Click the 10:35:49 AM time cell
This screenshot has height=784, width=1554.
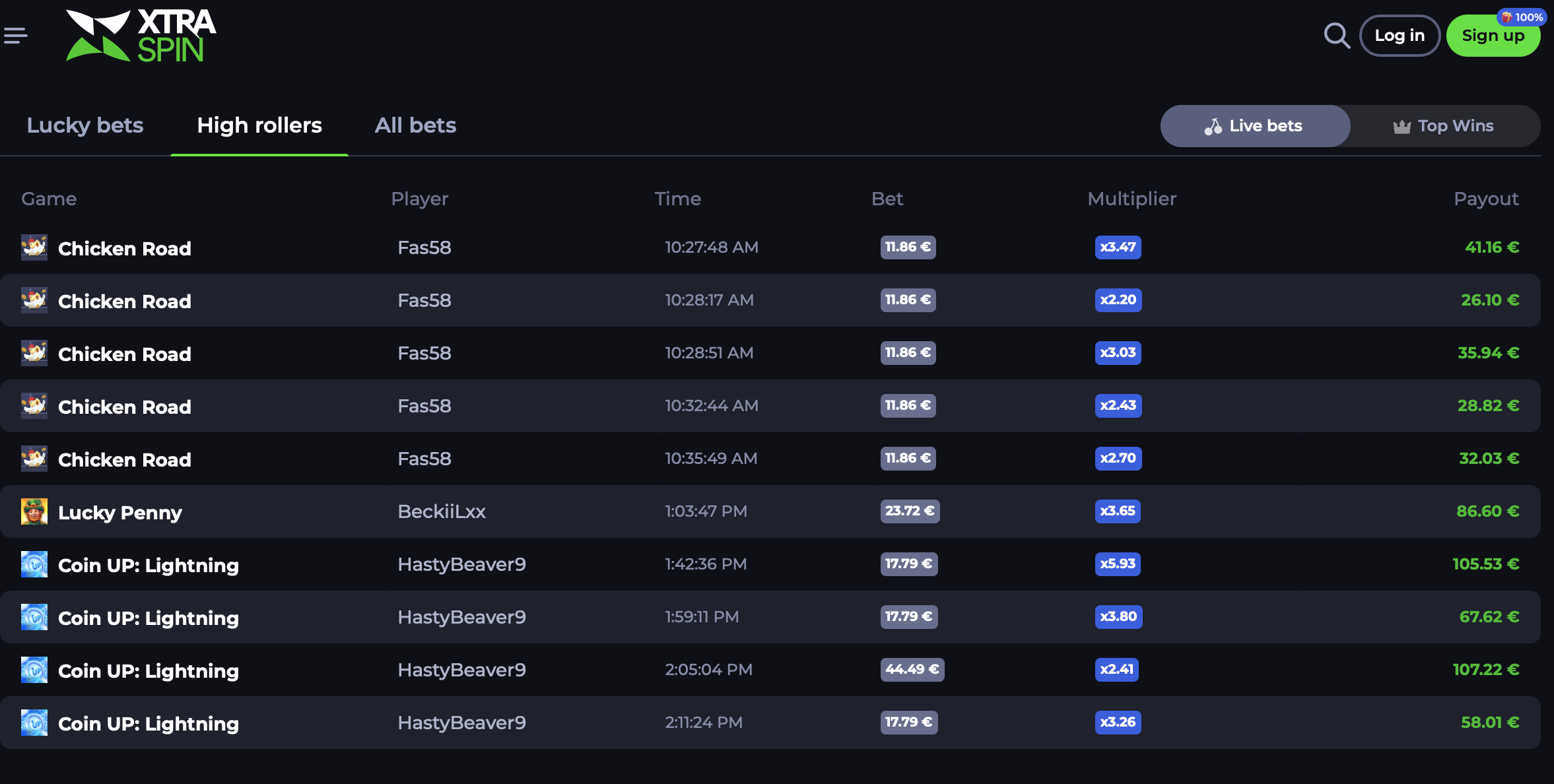(x=711, y=459)
